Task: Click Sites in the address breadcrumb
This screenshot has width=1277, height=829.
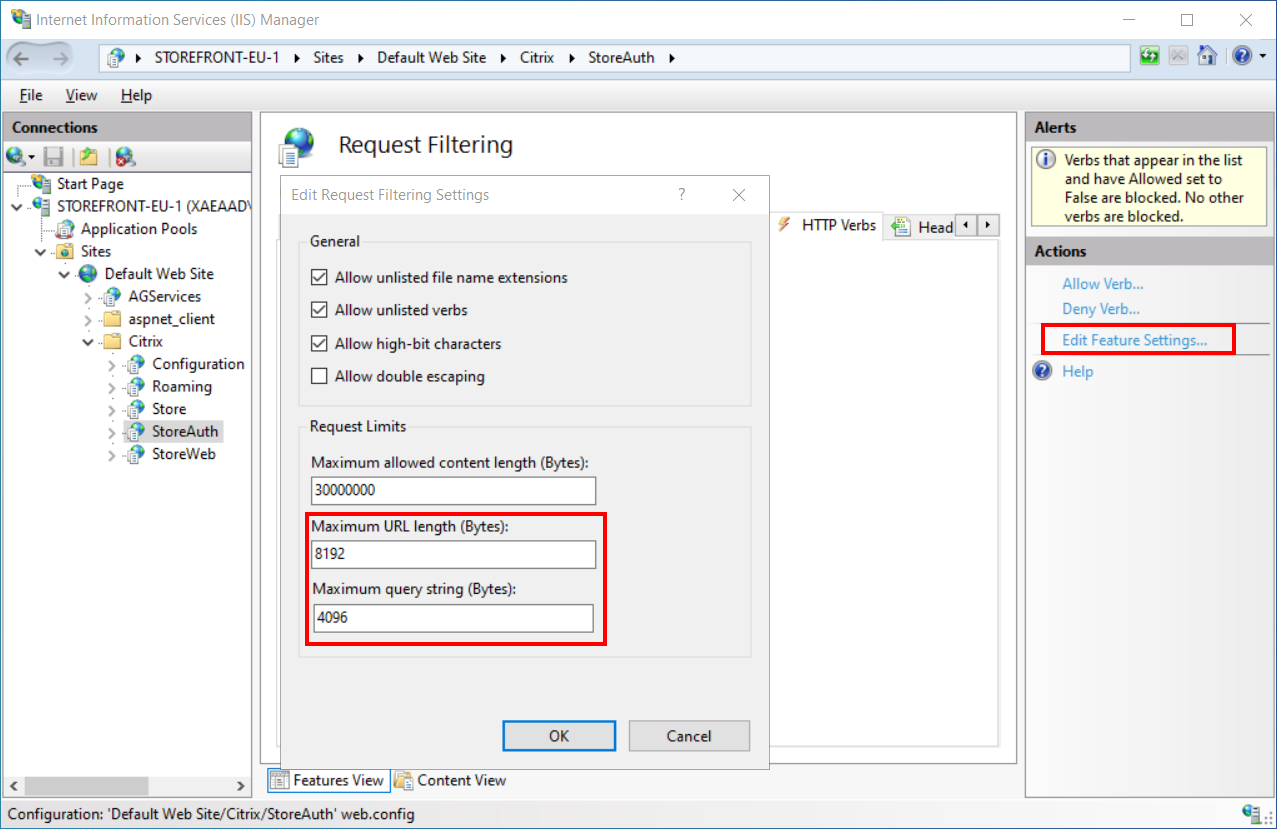Action: (x=328, y=57)
